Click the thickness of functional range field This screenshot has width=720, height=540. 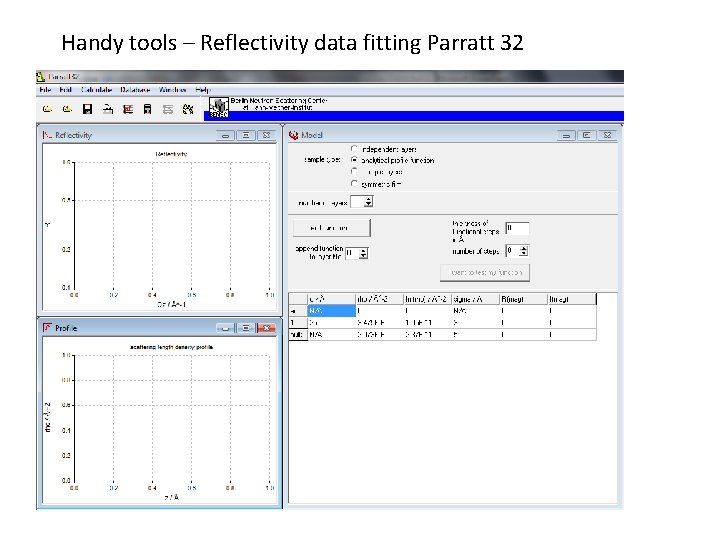click(x=517, y=228)
